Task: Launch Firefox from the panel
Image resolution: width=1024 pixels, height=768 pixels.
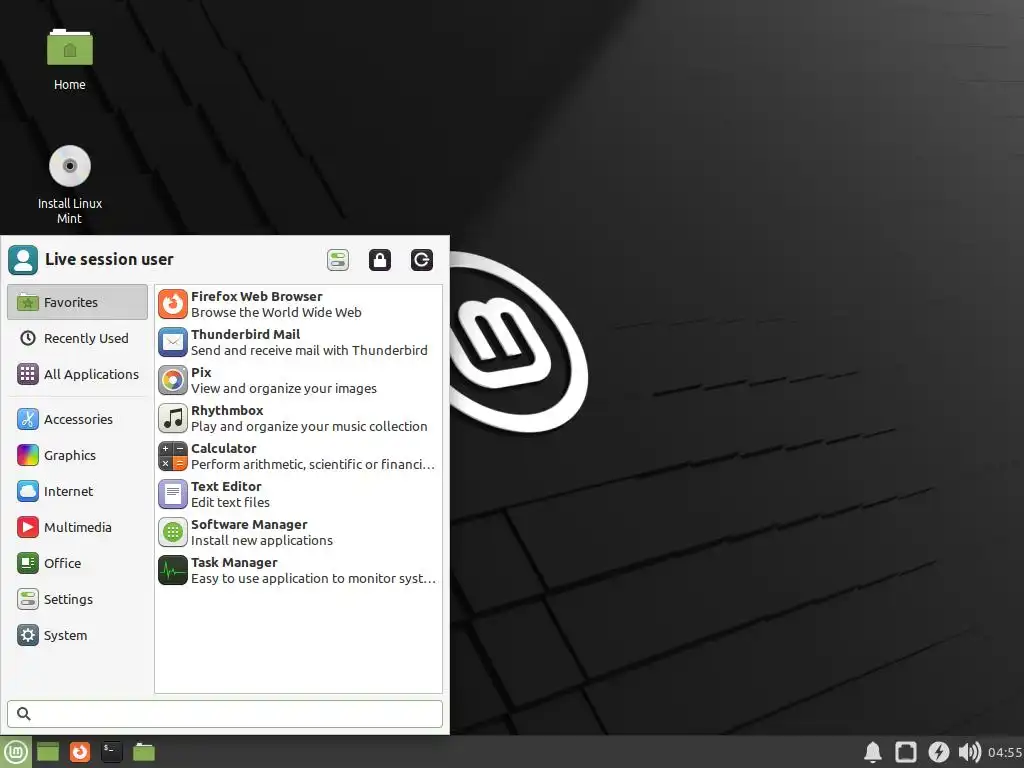Action: click(x=80, y=752)
